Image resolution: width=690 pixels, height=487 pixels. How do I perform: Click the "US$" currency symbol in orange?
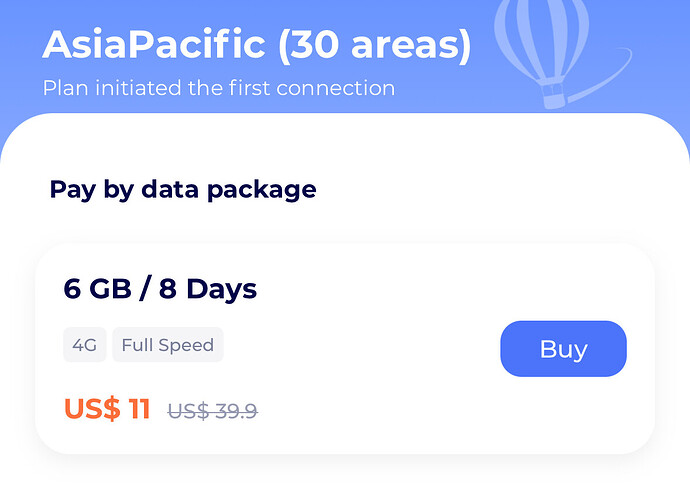click(92, 409)
